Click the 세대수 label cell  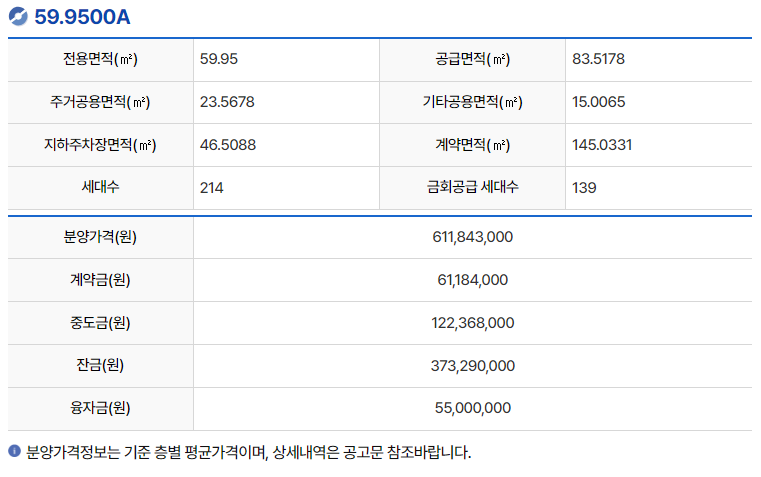pos(100,188)
